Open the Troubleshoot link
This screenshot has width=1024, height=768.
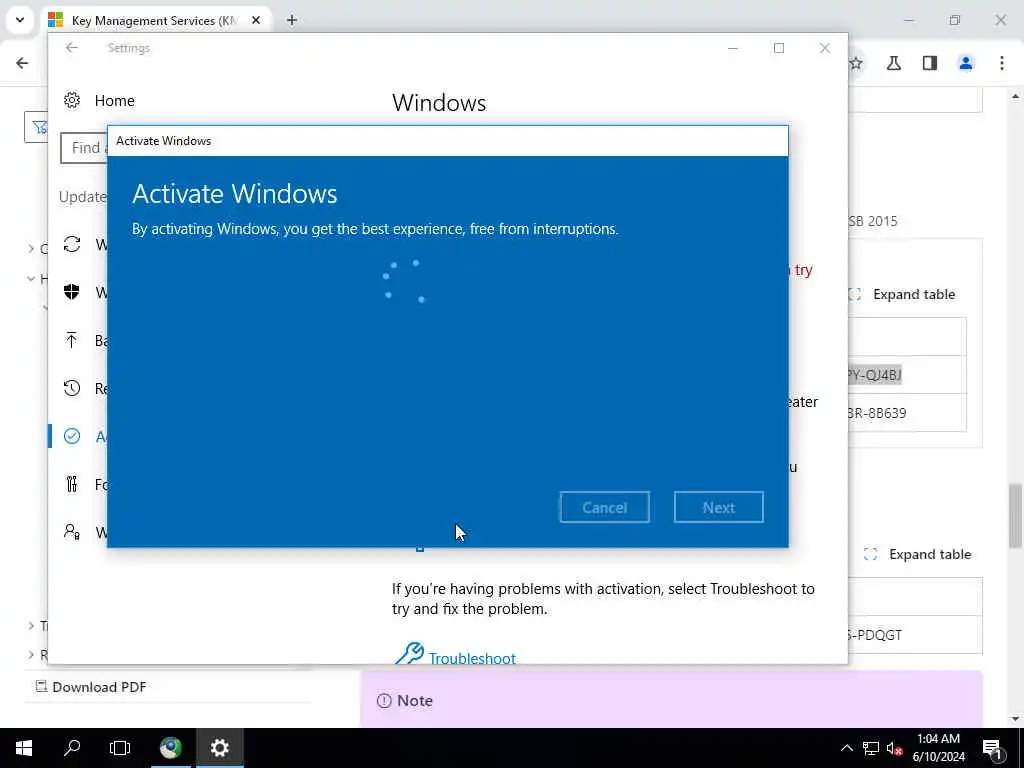coord(472,658)
